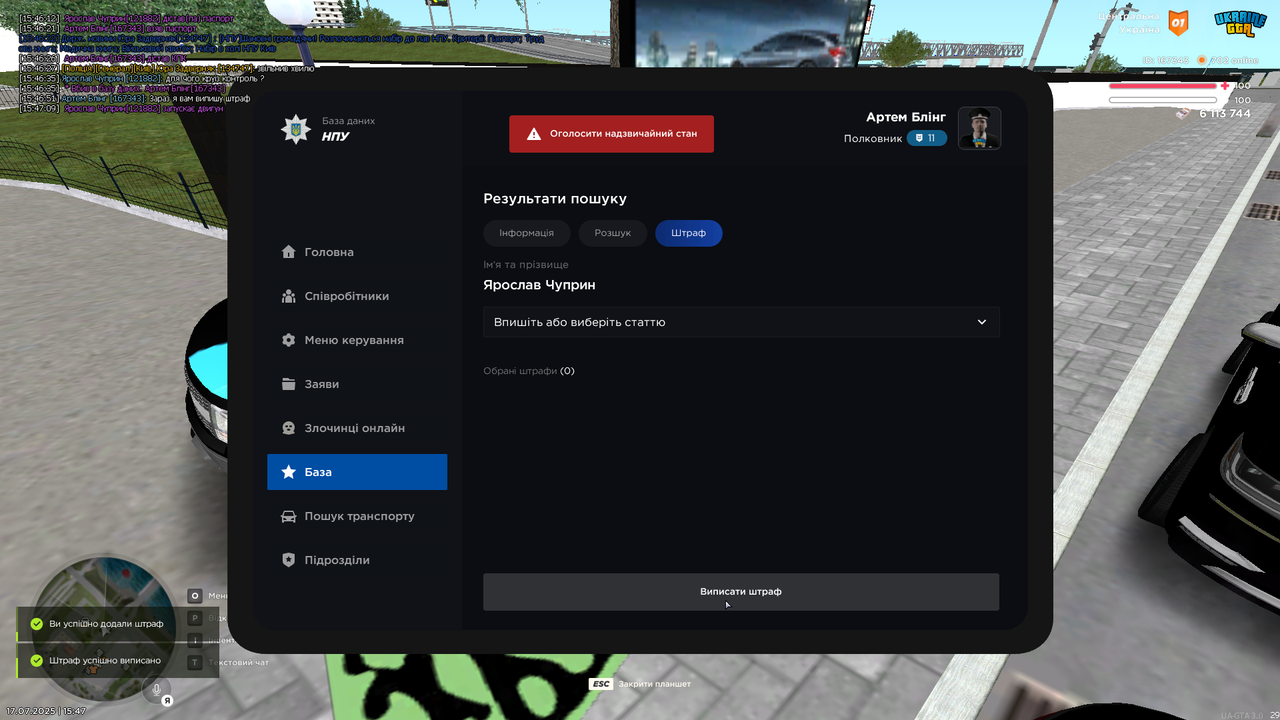Viewport: 1280px width, 720px height.
Task: Click the ESC key icon
Action: point(601,684)
